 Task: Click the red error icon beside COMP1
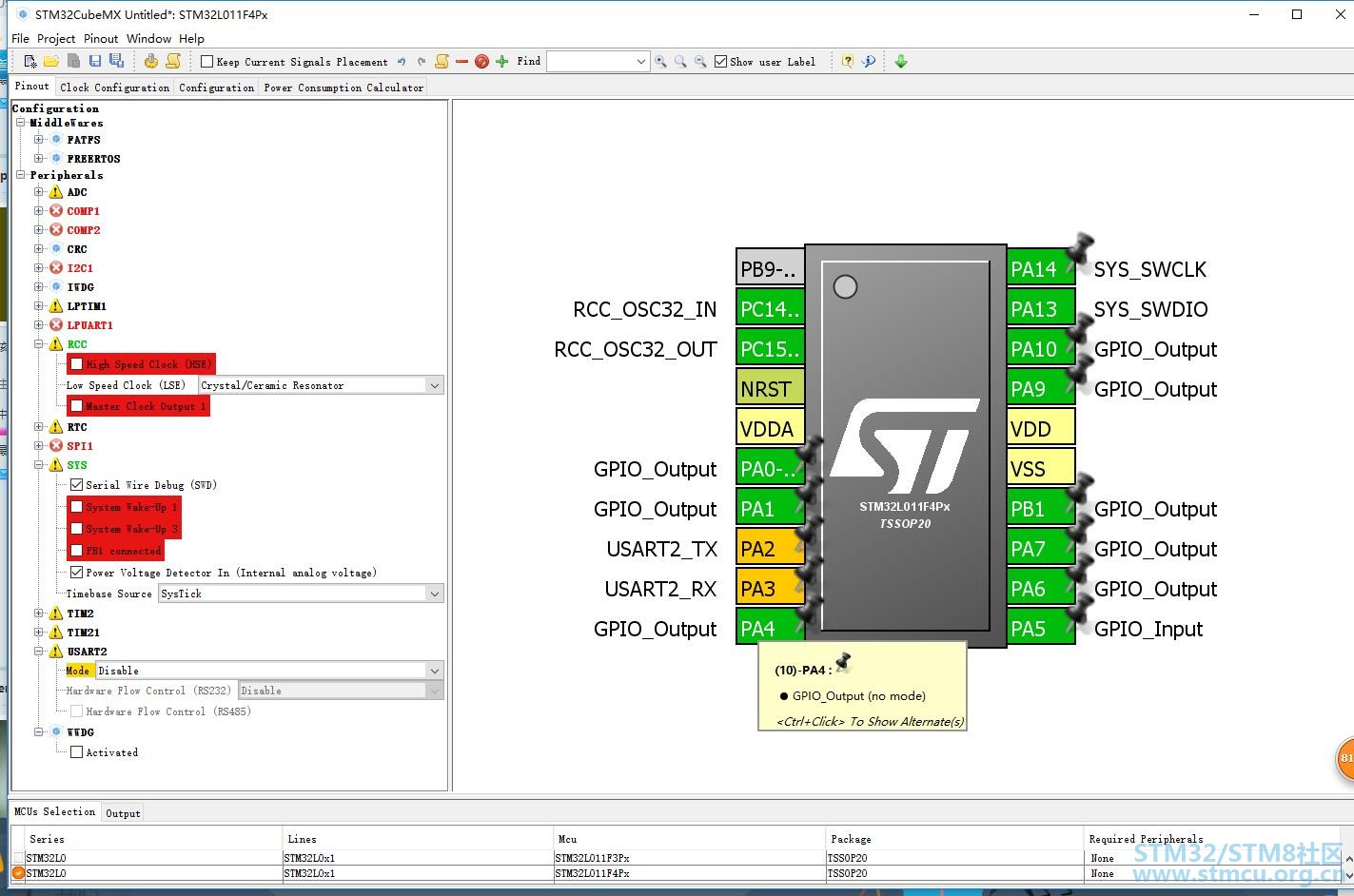[x=56, y=211]
